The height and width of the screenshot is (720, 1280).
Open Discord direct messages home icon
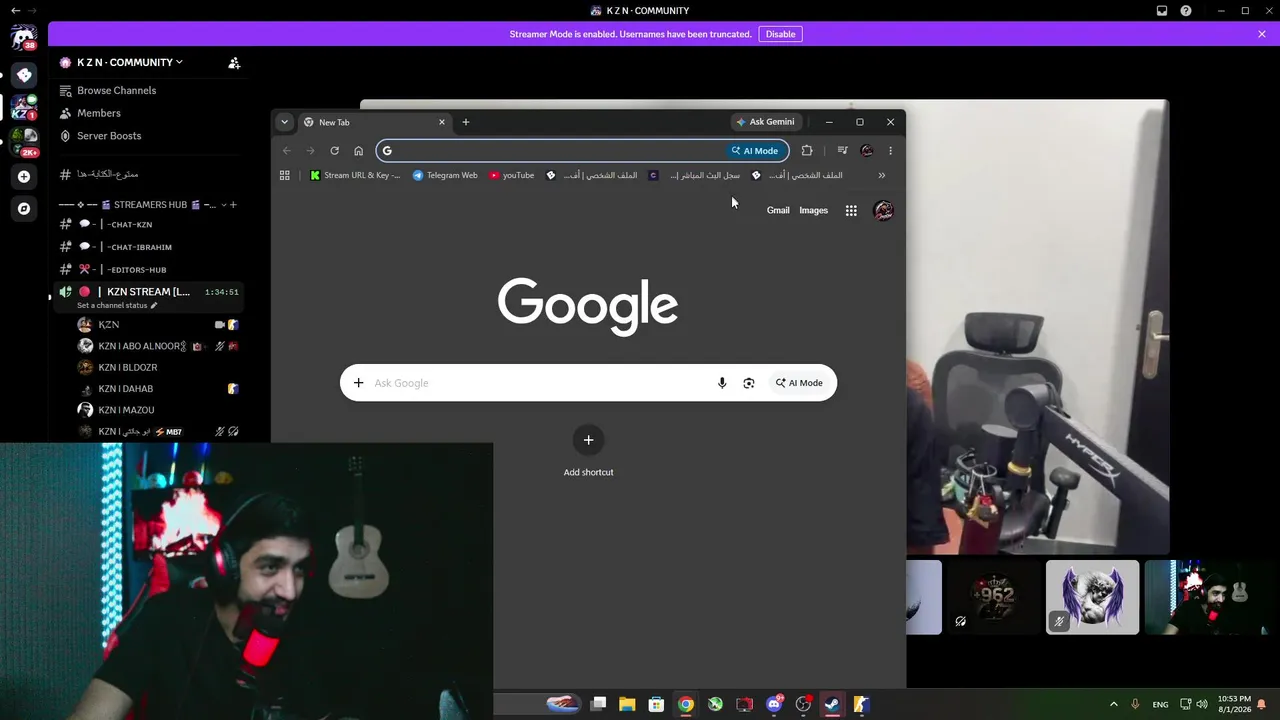tap(24, 39)
